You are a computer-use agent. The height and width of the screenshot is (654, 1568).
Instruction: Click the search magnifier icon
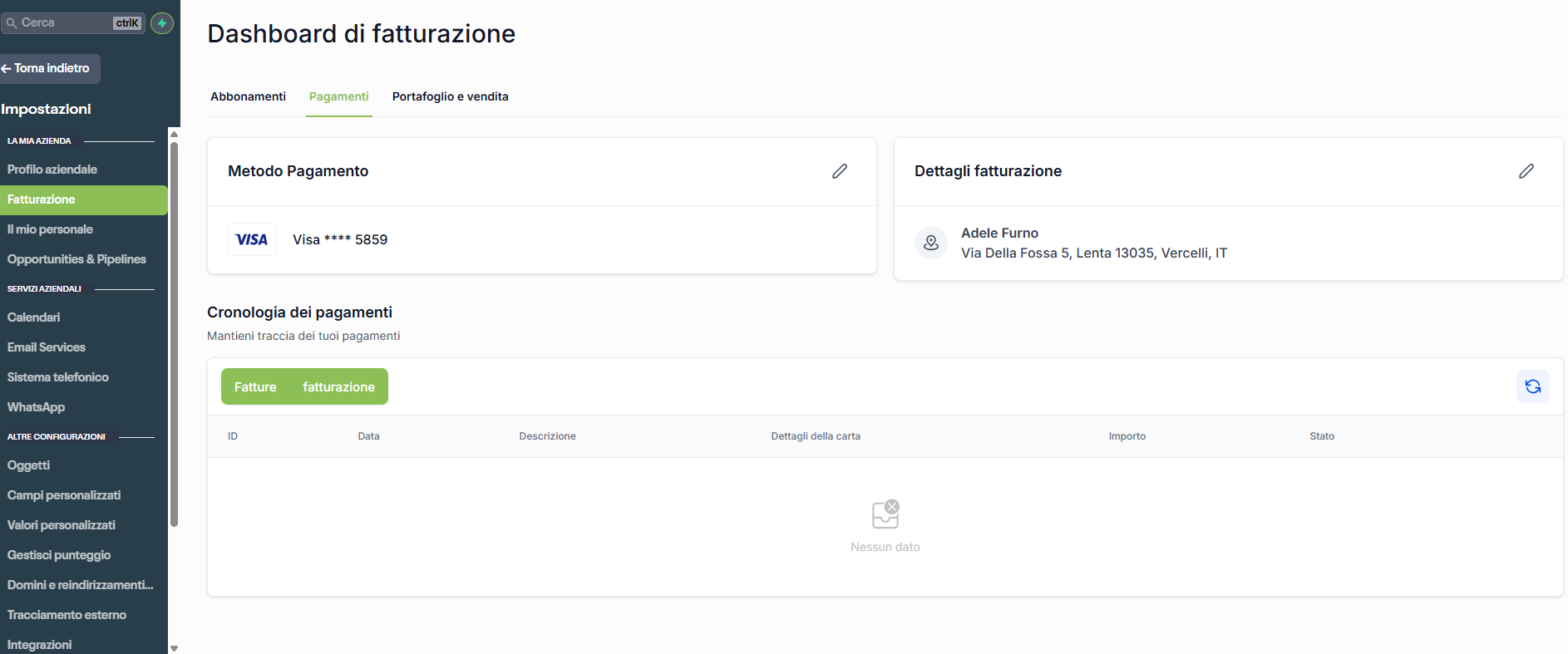click(12, 23)
